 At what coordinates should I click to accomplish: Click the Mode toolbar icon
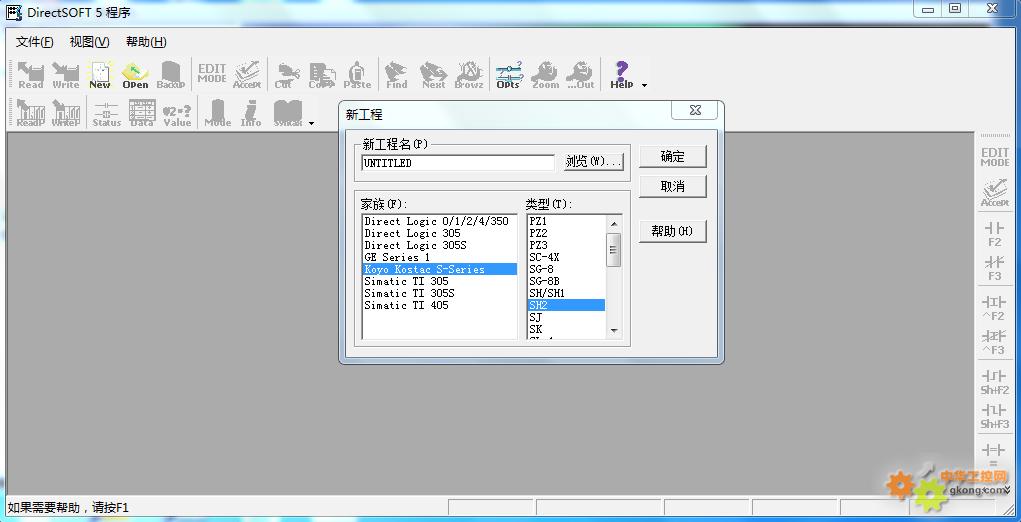click(217, 113)
